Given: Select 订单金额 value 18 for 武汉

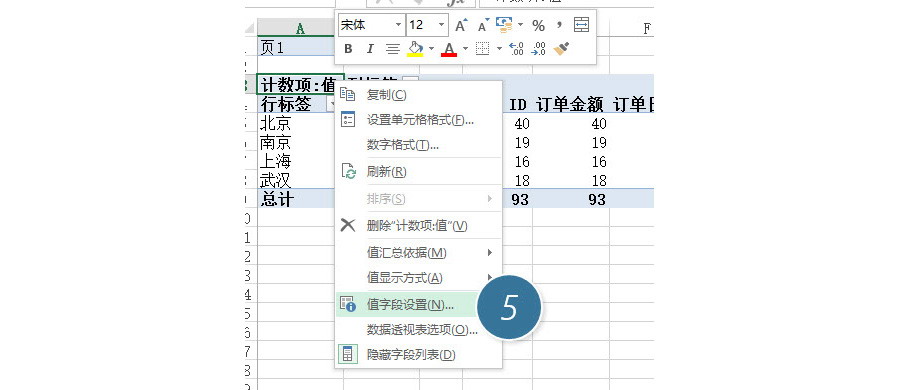Looking at the screenshot, I should (571, 180).
